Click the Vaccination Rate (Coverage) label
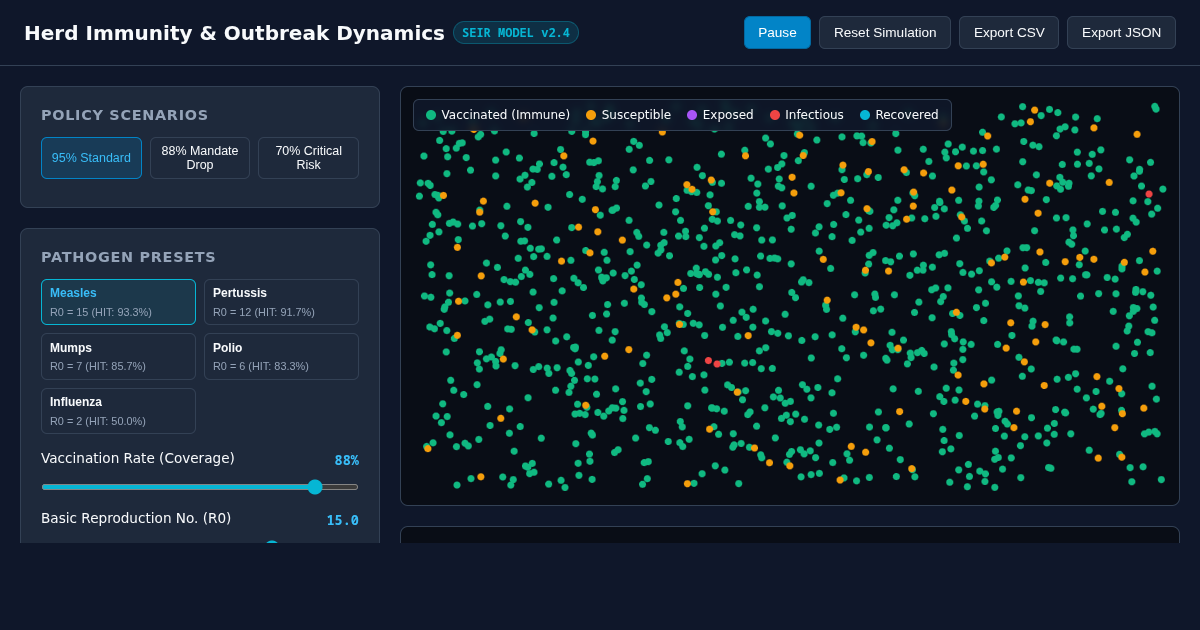The width and height of the screenshot is (1200, 630). point(138,458)
